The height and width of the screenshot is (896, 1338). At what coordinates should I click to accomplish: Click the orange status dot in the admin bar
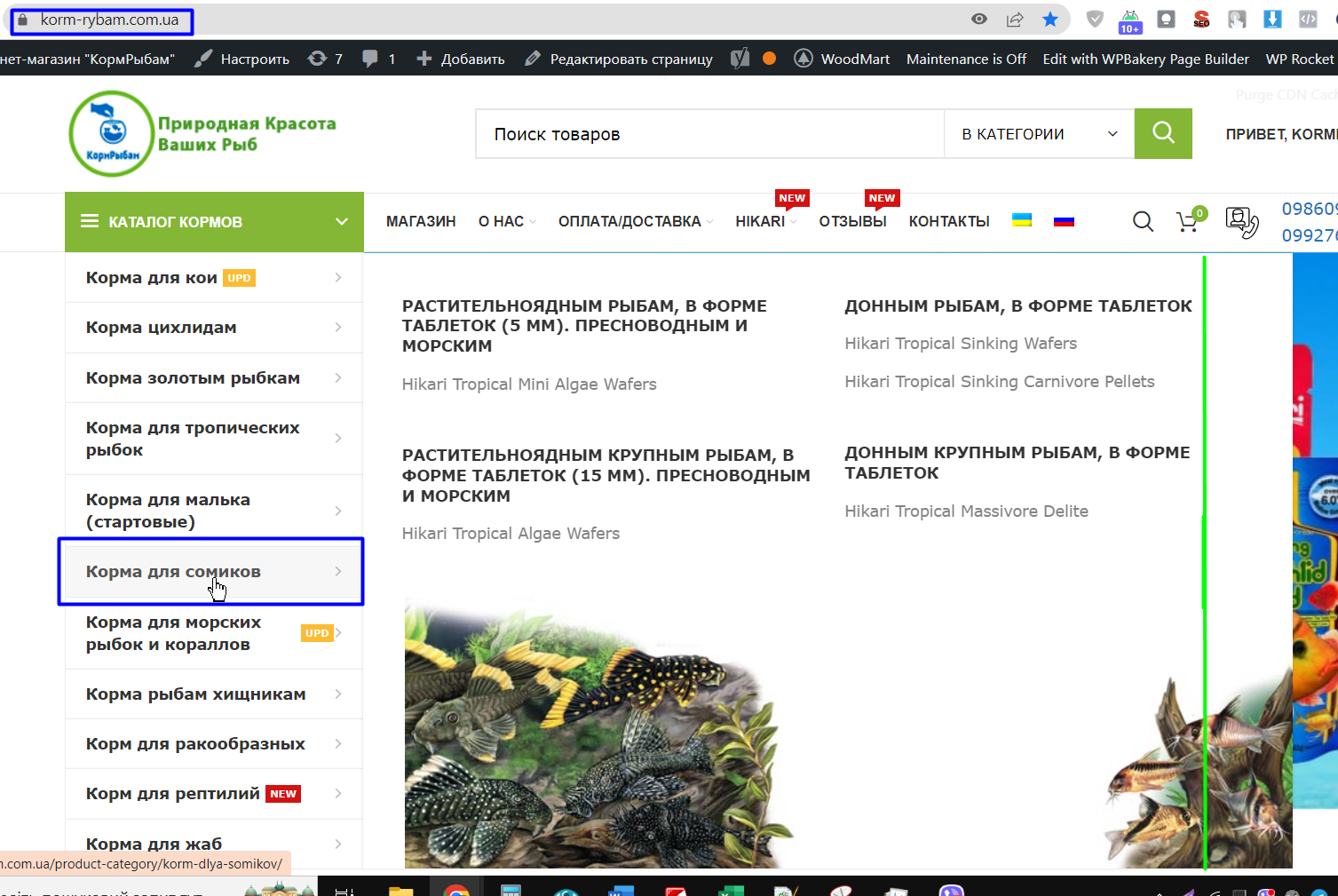pyautogui.click(x=769, y=59)
